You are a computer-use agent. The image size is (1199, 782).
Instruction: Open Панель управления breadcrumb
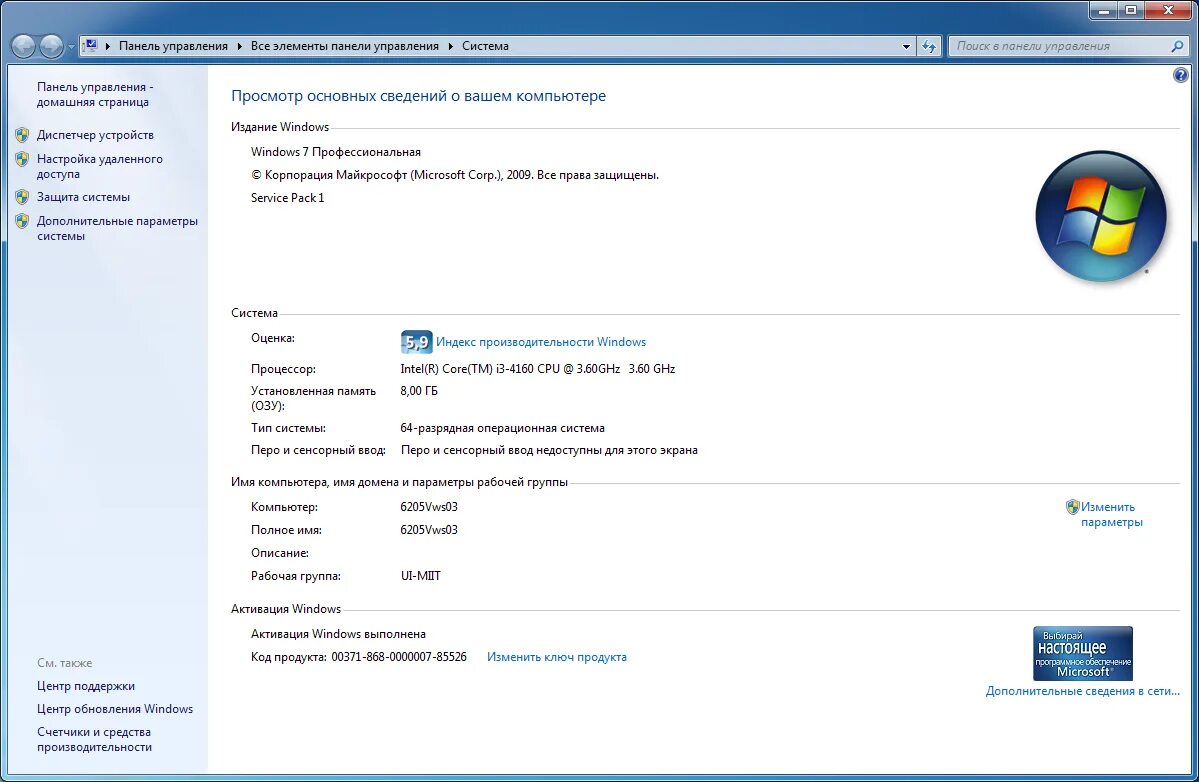tap(174, 46)
